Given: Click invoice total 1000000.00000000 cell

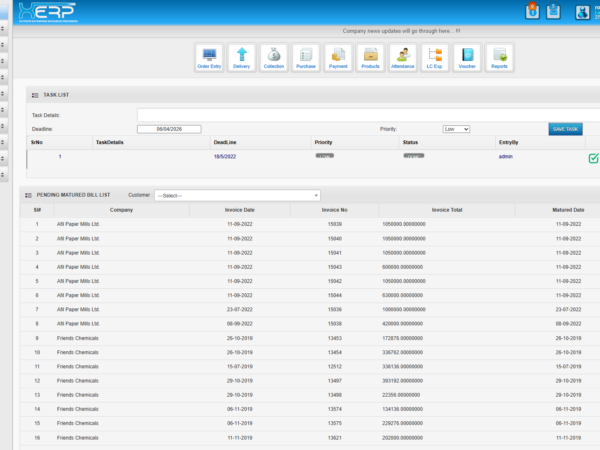Looking at the screenshot, I should click(x=447, y=310).
